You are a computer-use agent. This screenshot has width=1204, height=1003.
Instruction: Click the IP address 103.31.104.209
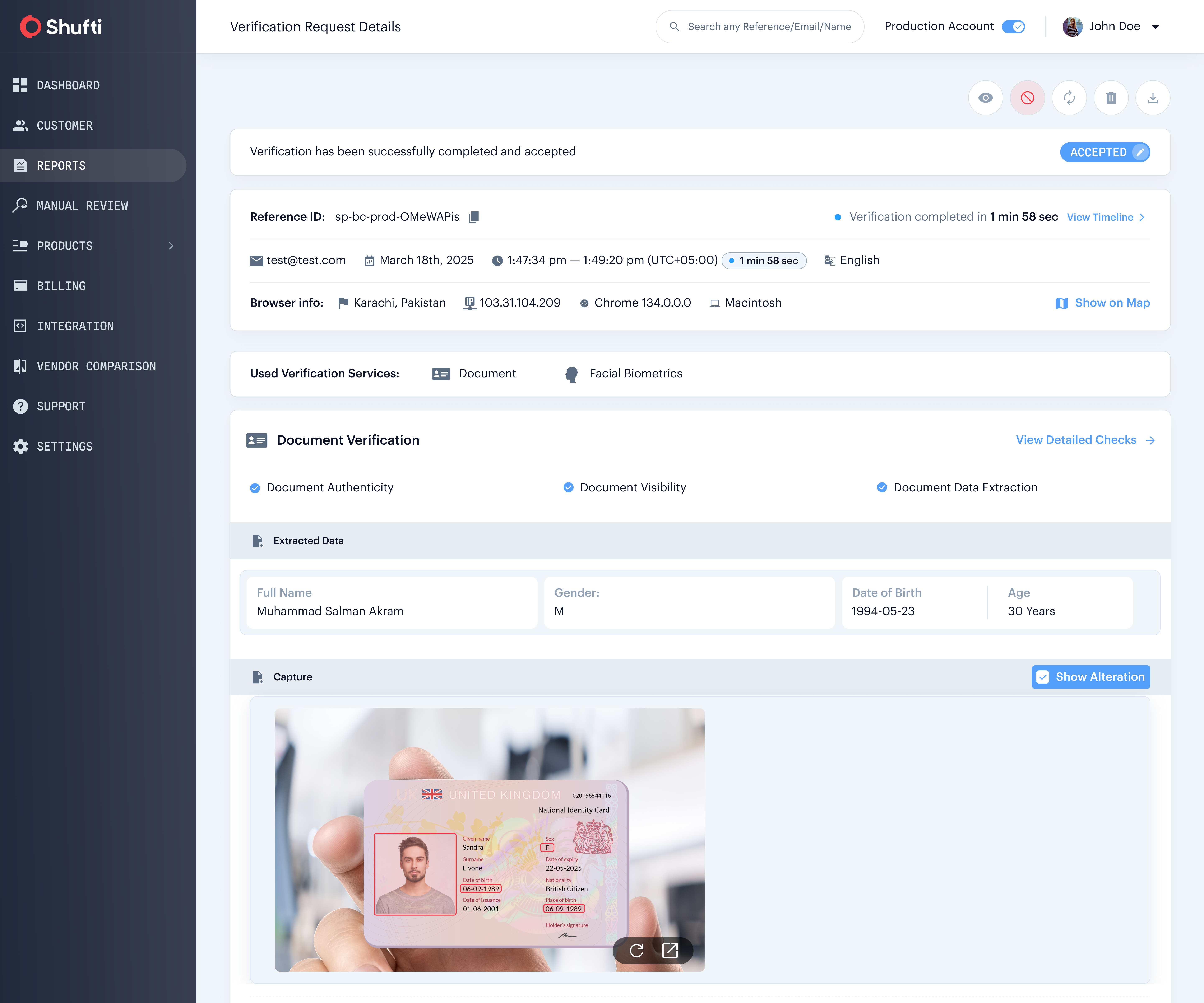tap(520, 303)
